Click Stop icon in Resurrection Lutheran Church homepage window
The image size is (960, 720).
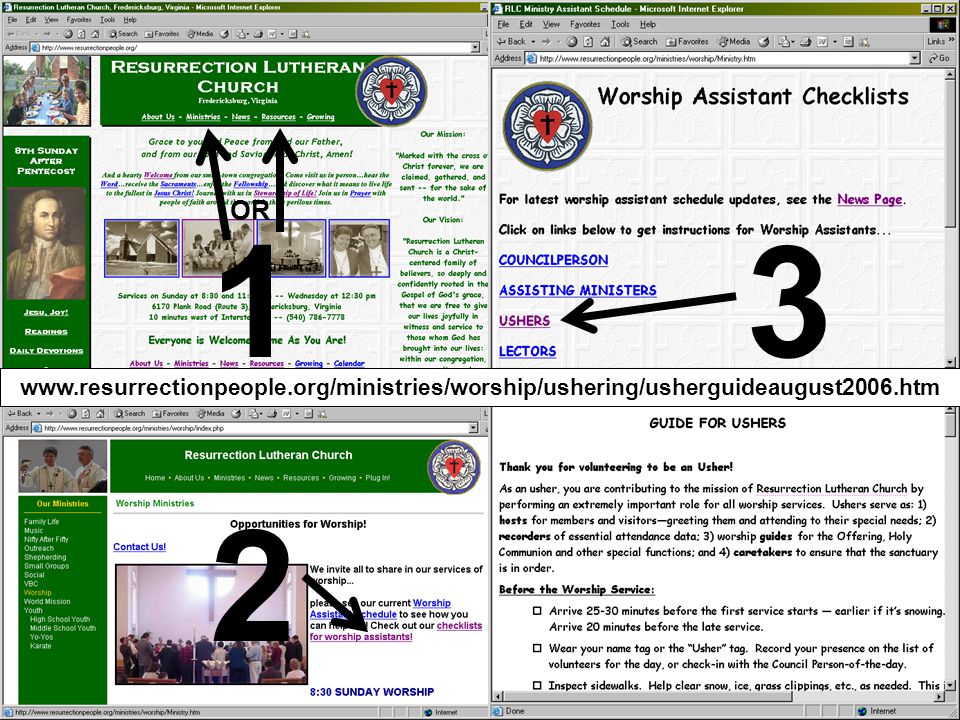tap(68, 34)
